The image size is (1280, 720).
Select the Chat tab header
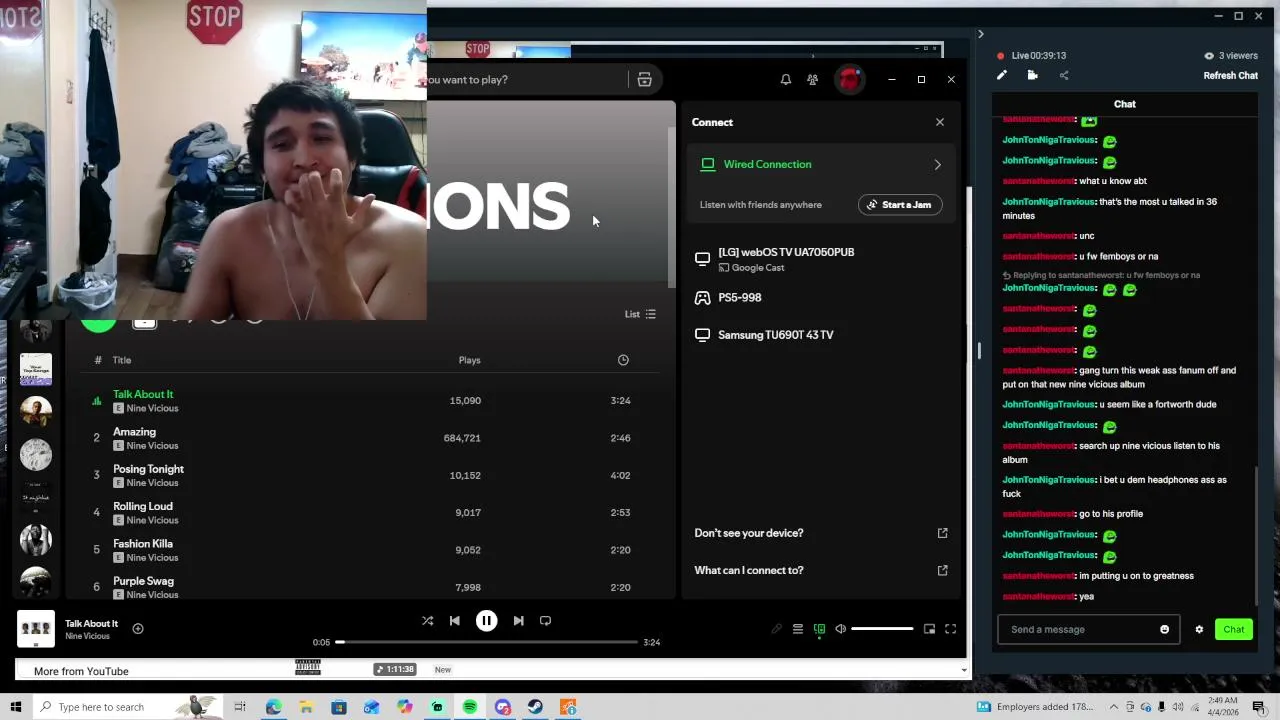1125,104
